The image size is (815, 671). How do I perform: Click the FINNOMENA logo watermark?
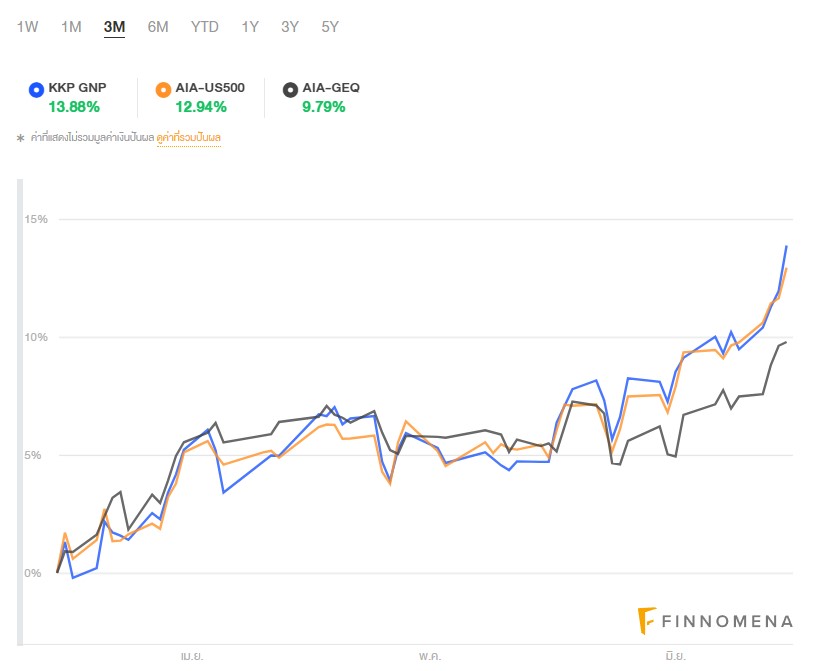click(x=715, y=621)
